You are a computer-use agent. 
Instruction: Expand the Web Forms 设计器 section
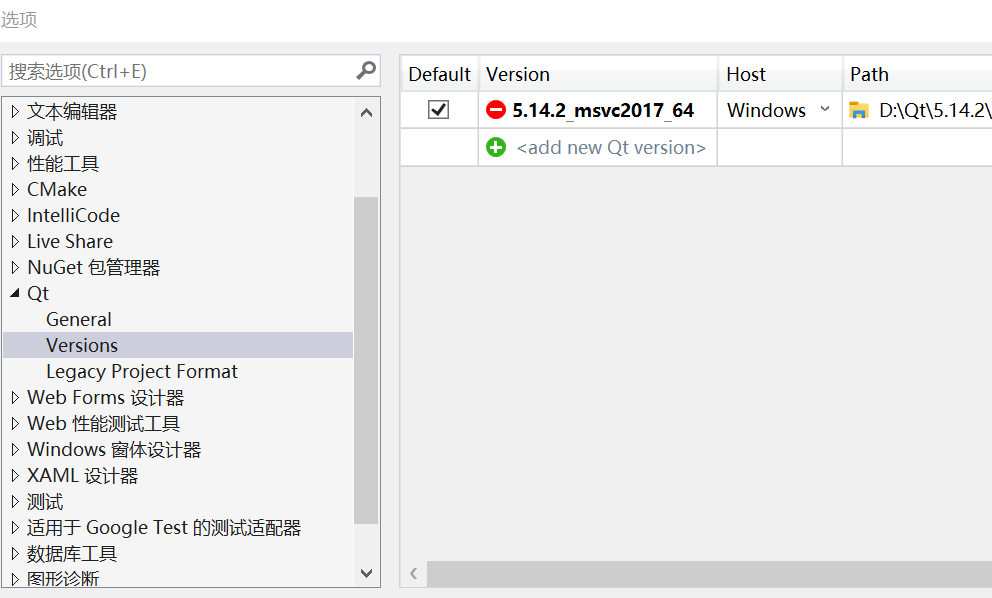click(x=15, y=397)
